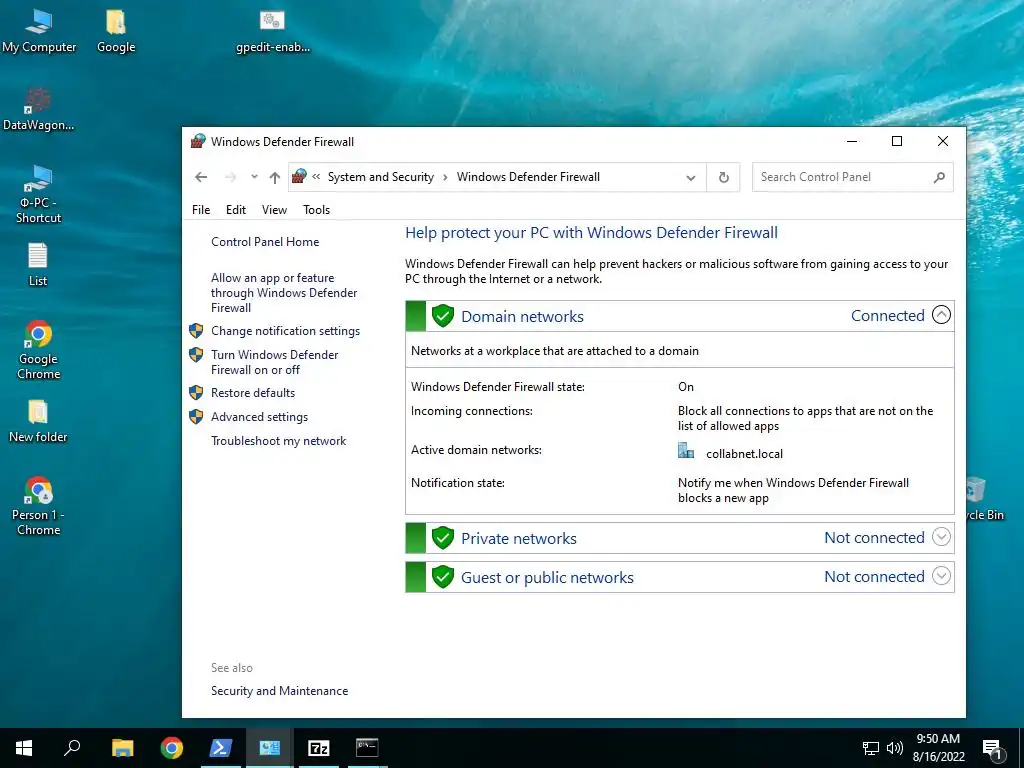Select the List text file icon
The height and width of the screenshot is (768, 1024).
point(38,264)
